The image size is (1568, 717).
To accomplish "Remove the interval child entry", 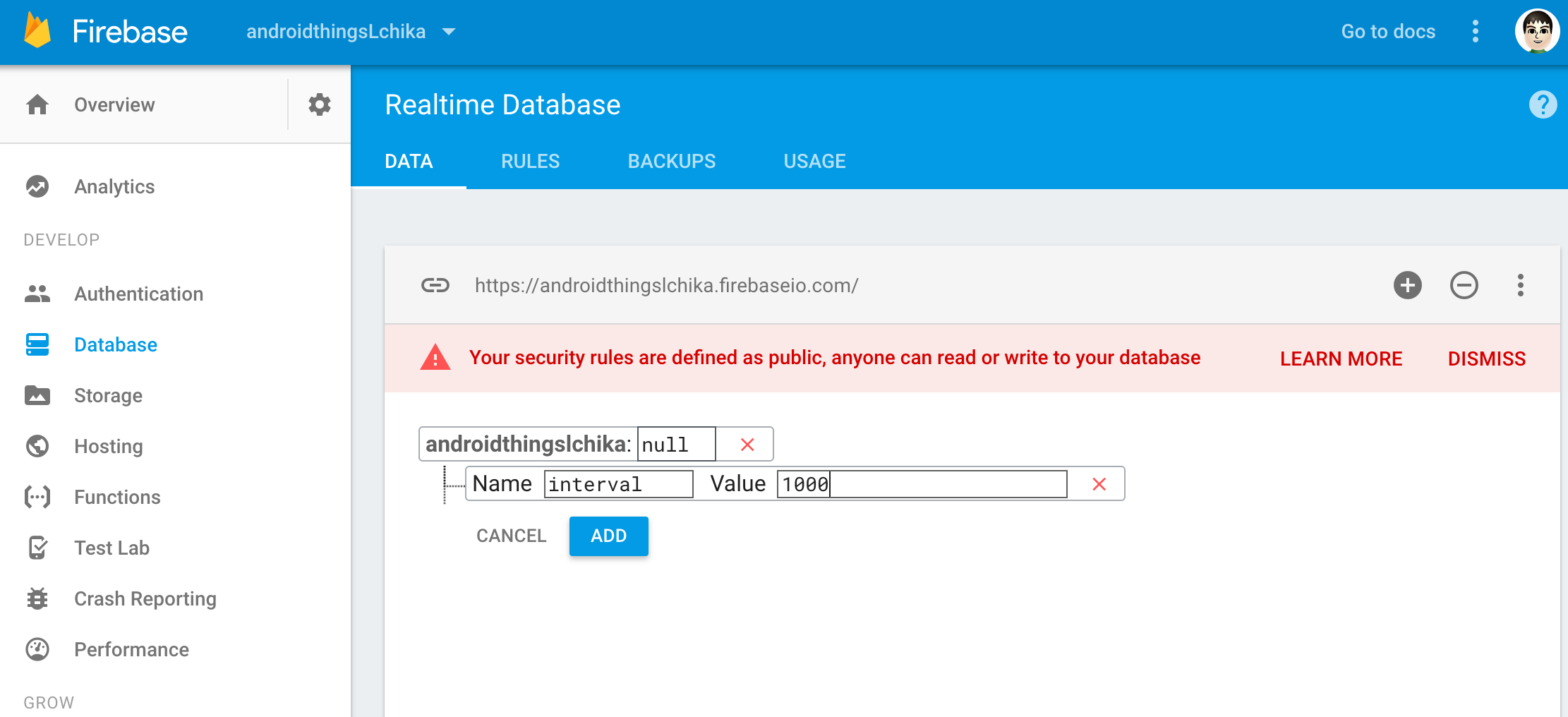I will pyautogui.click(x=1099, y=484).
